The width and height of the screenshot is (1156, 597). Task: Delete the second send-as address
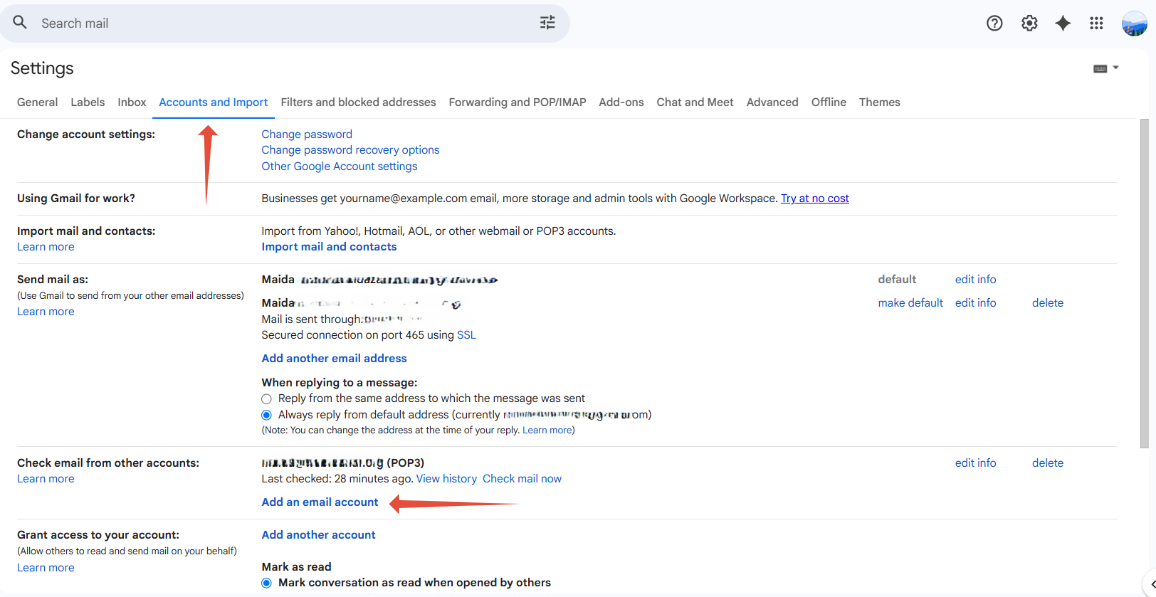pyautogui.click(x=1048, y=303)
